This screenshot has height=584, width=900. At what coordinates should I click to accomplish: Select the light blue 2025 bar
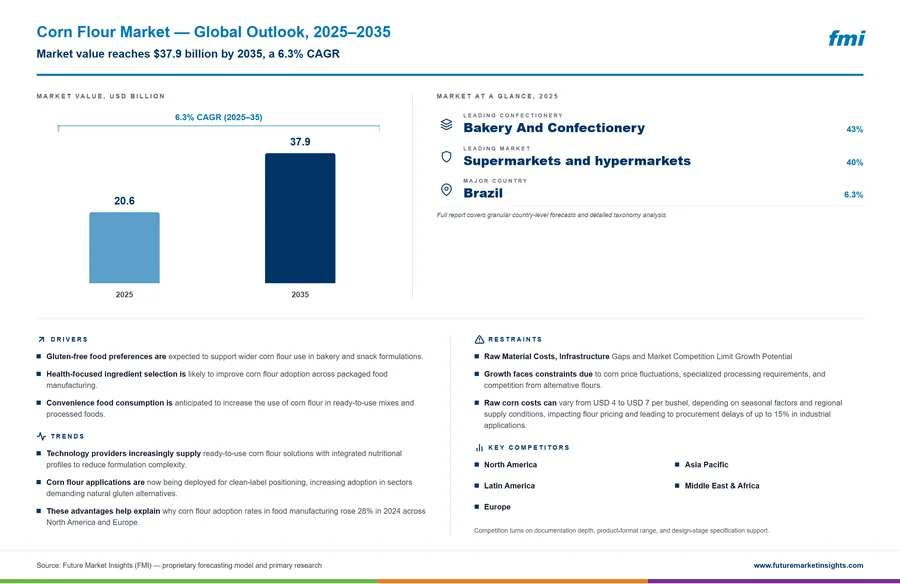124,247
